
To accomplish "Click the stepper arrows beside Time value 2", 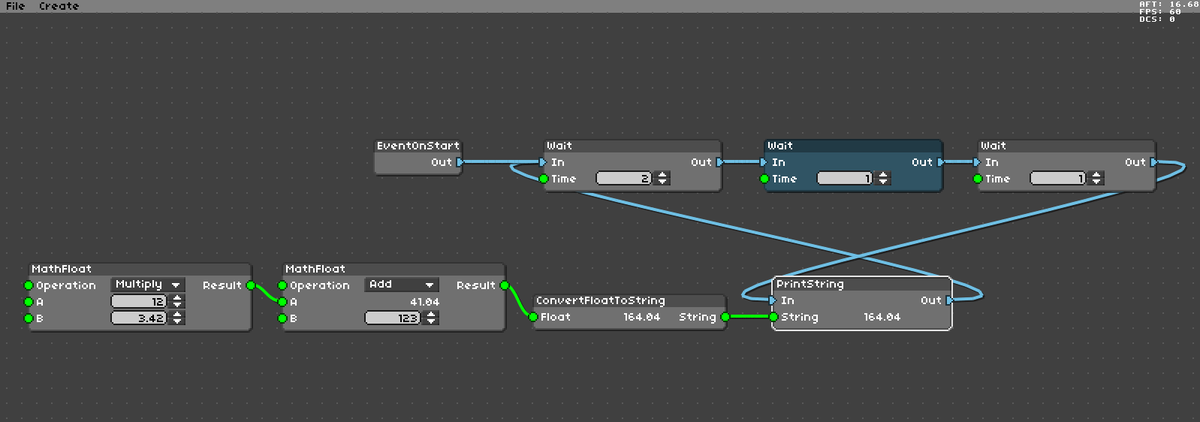I will 662,179.
